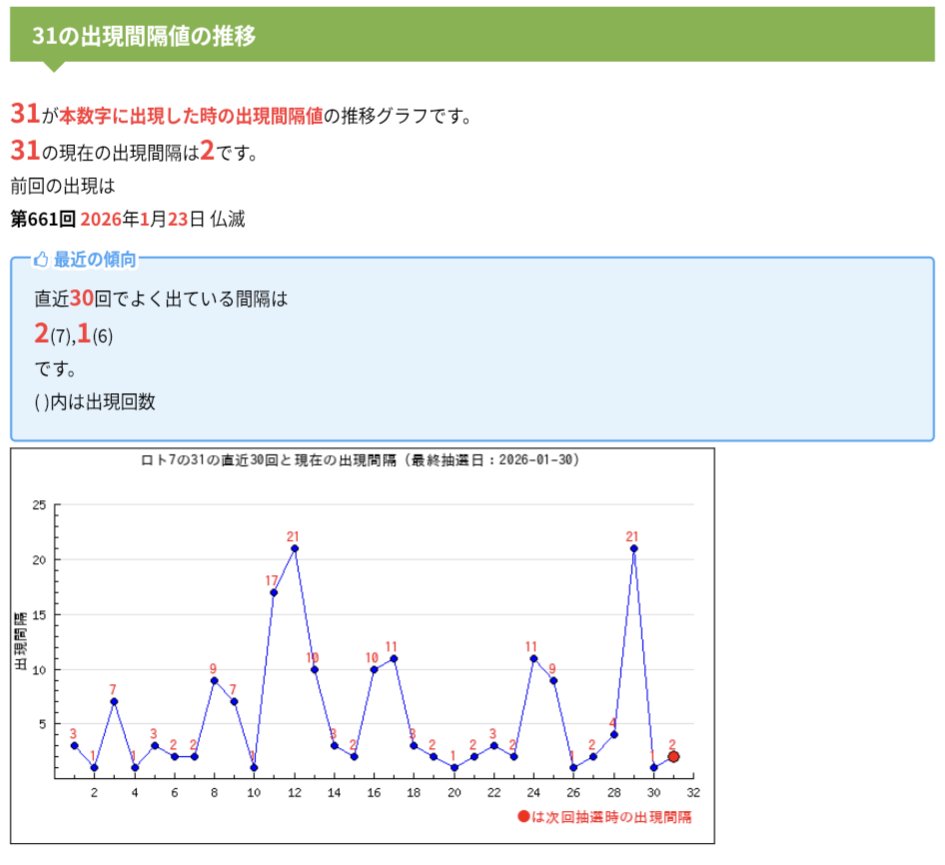Click the red text 本数字に出現した時の出現間隔値

coord(191,116)
